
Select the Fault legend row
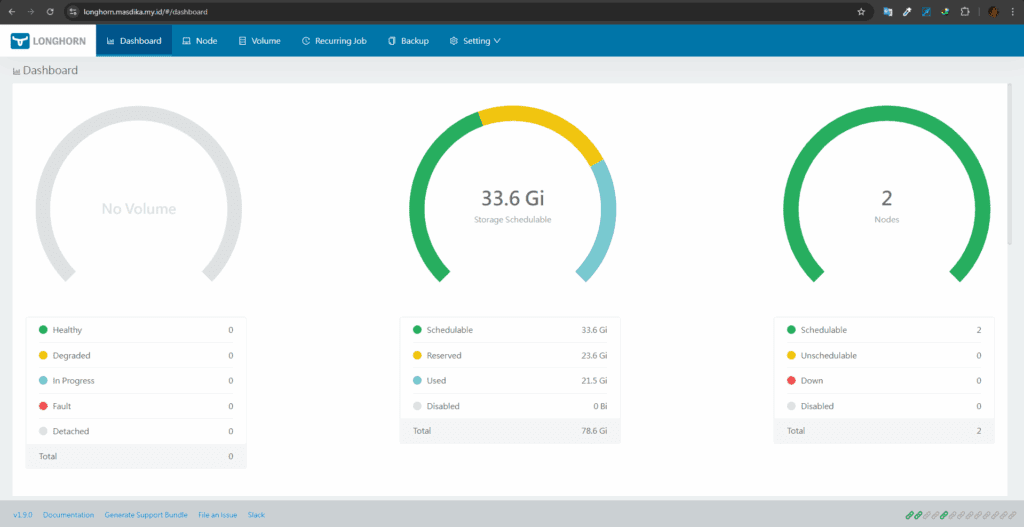click(x=136, y=406)
